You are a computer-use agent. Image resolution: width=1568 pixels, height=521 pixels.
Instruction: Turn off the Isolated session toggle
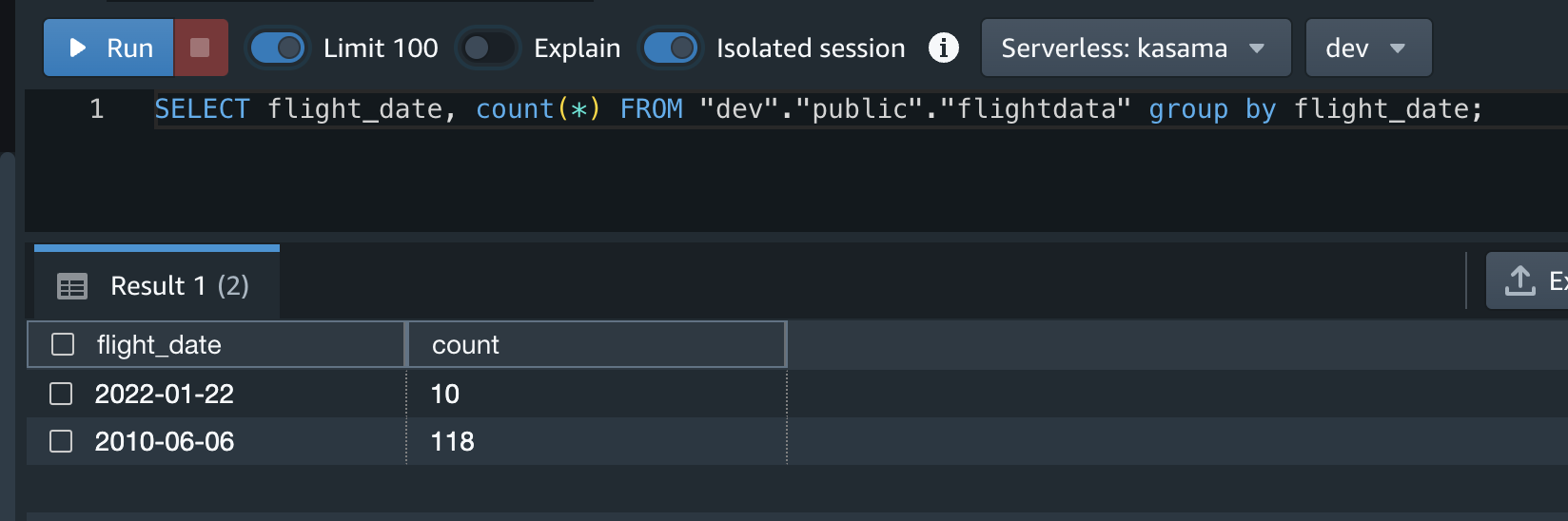(670, 48)
